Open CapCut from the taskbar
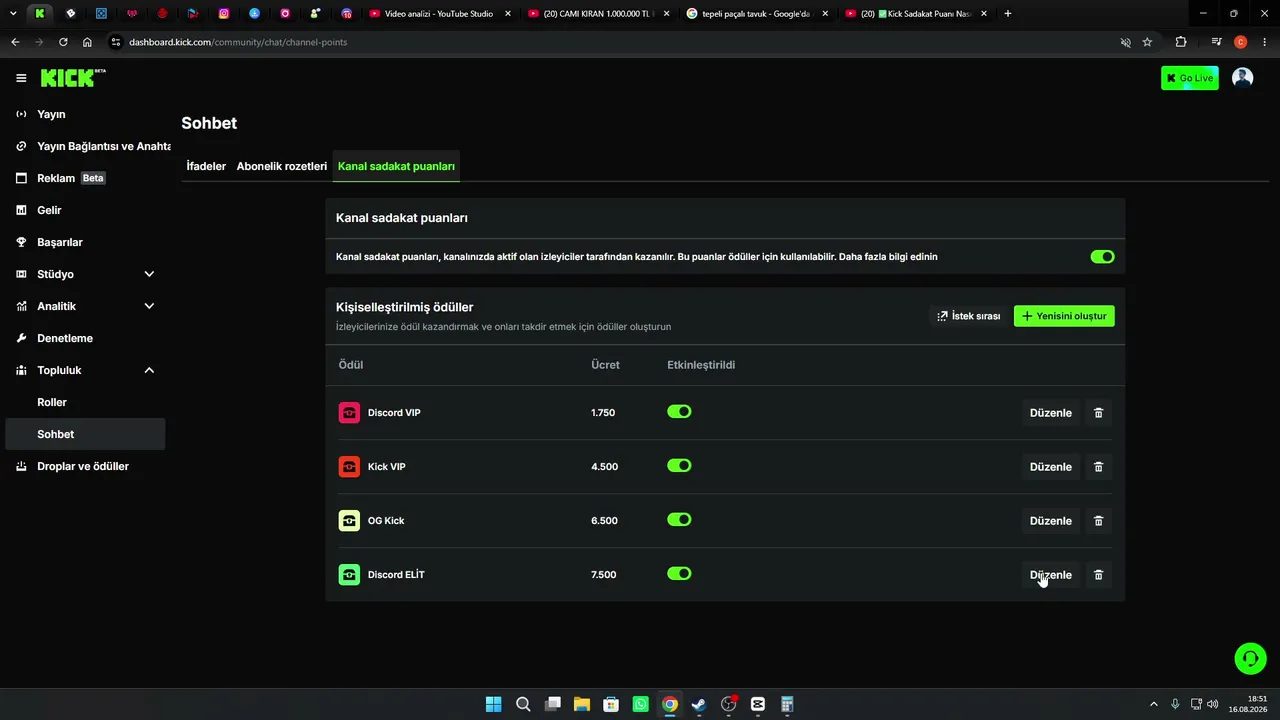Image resolution: width=1280 pixels, height=720 pixels. pyautogui.click(x=758, y=704)
